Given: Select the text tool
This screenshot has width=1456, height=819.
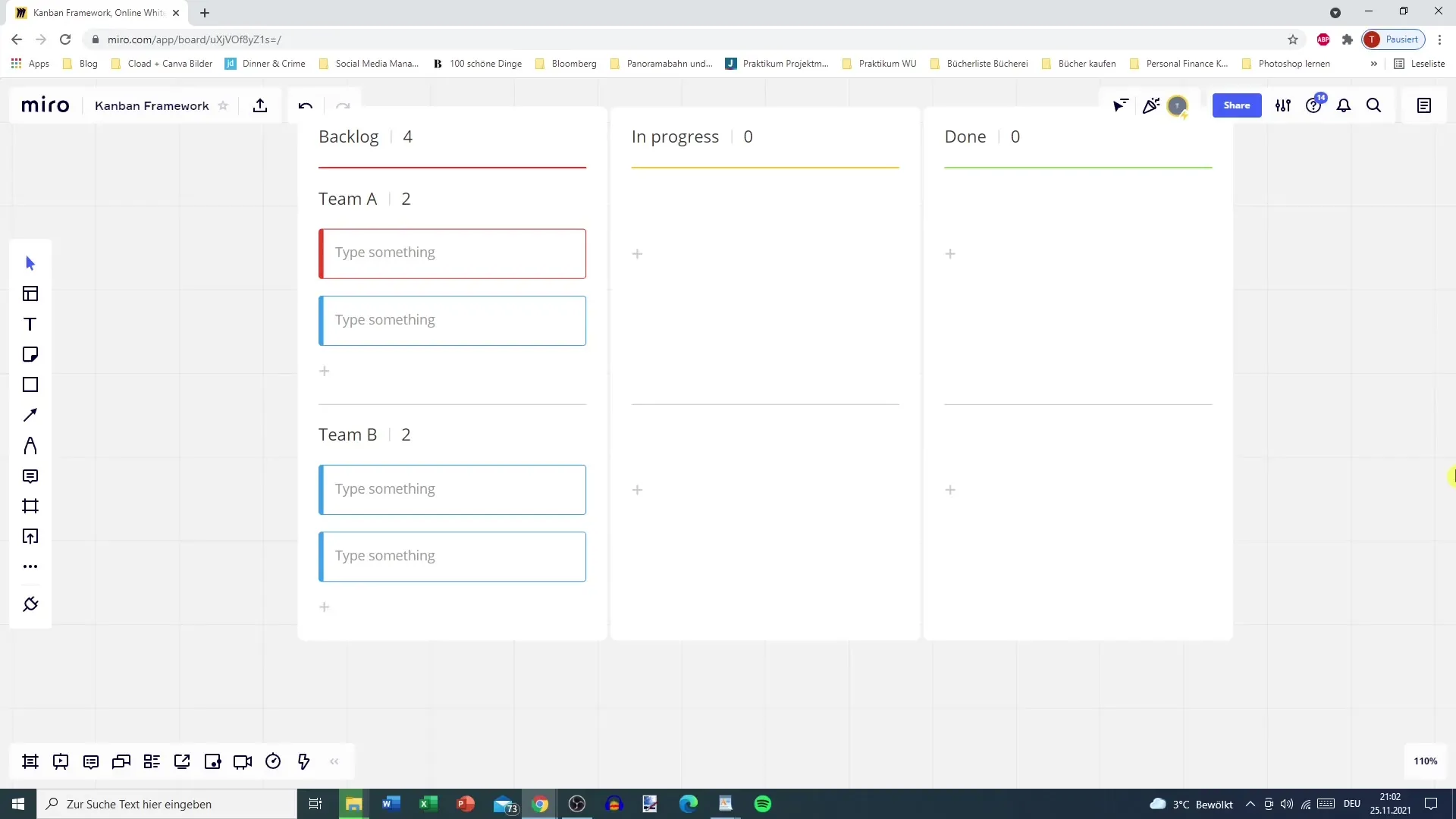Looking at the screenshot, I should [30, 323].
